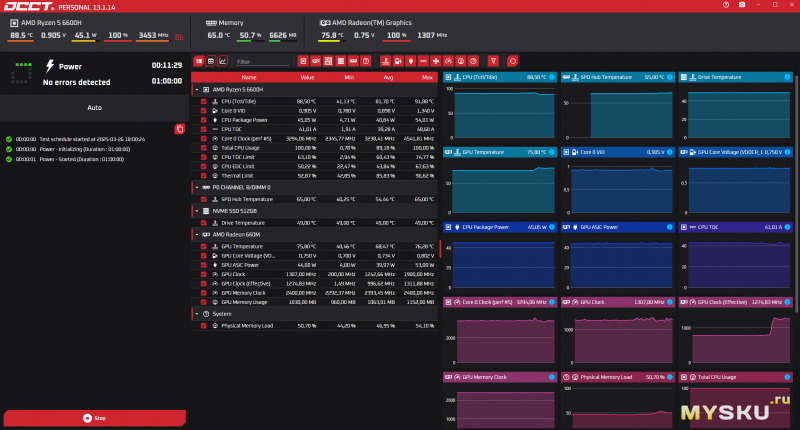Open info for the CPU (Tctl/Tdie) graph

coord(552,77)
